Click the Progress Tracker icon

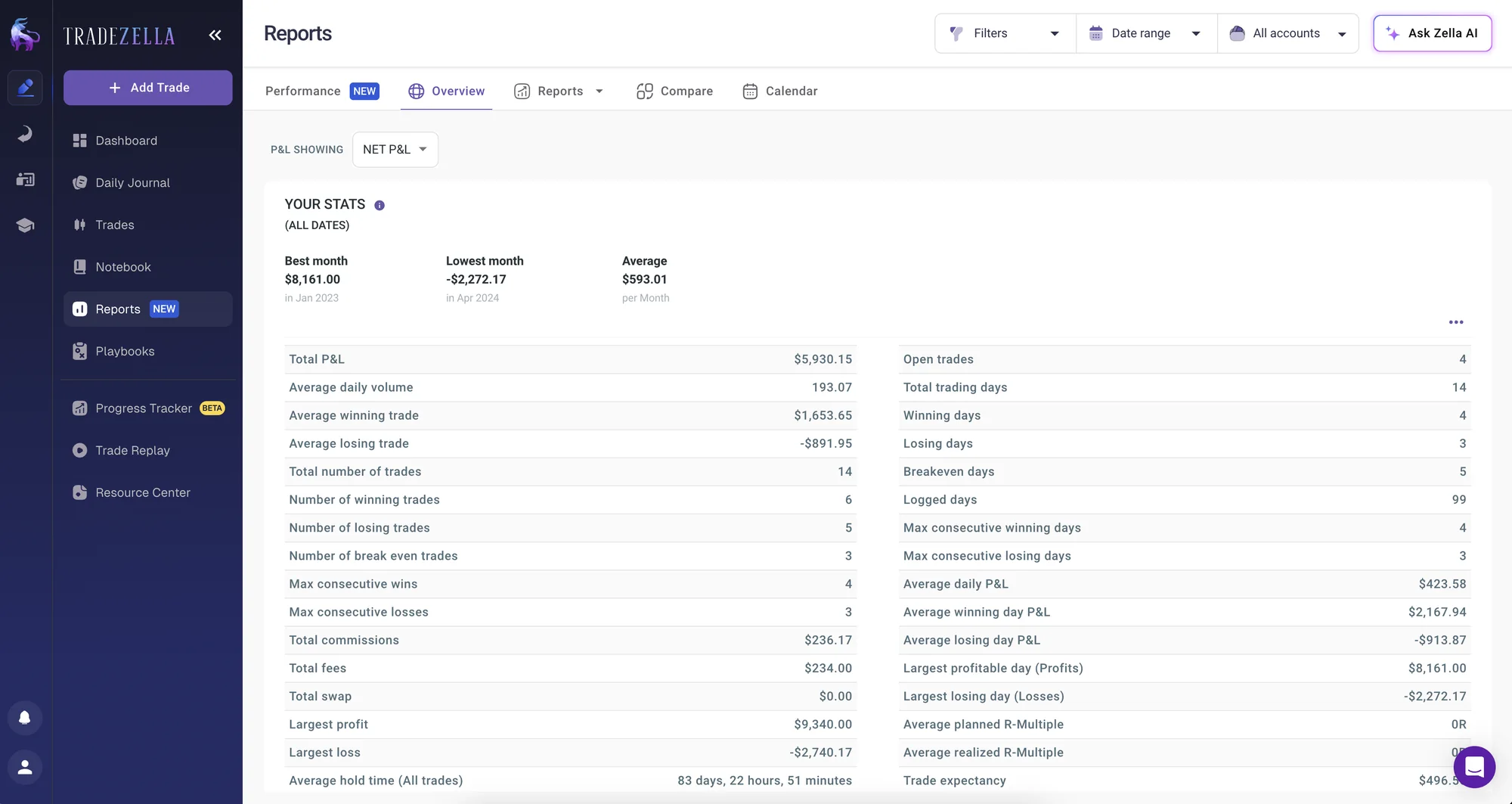pos(79,408)
